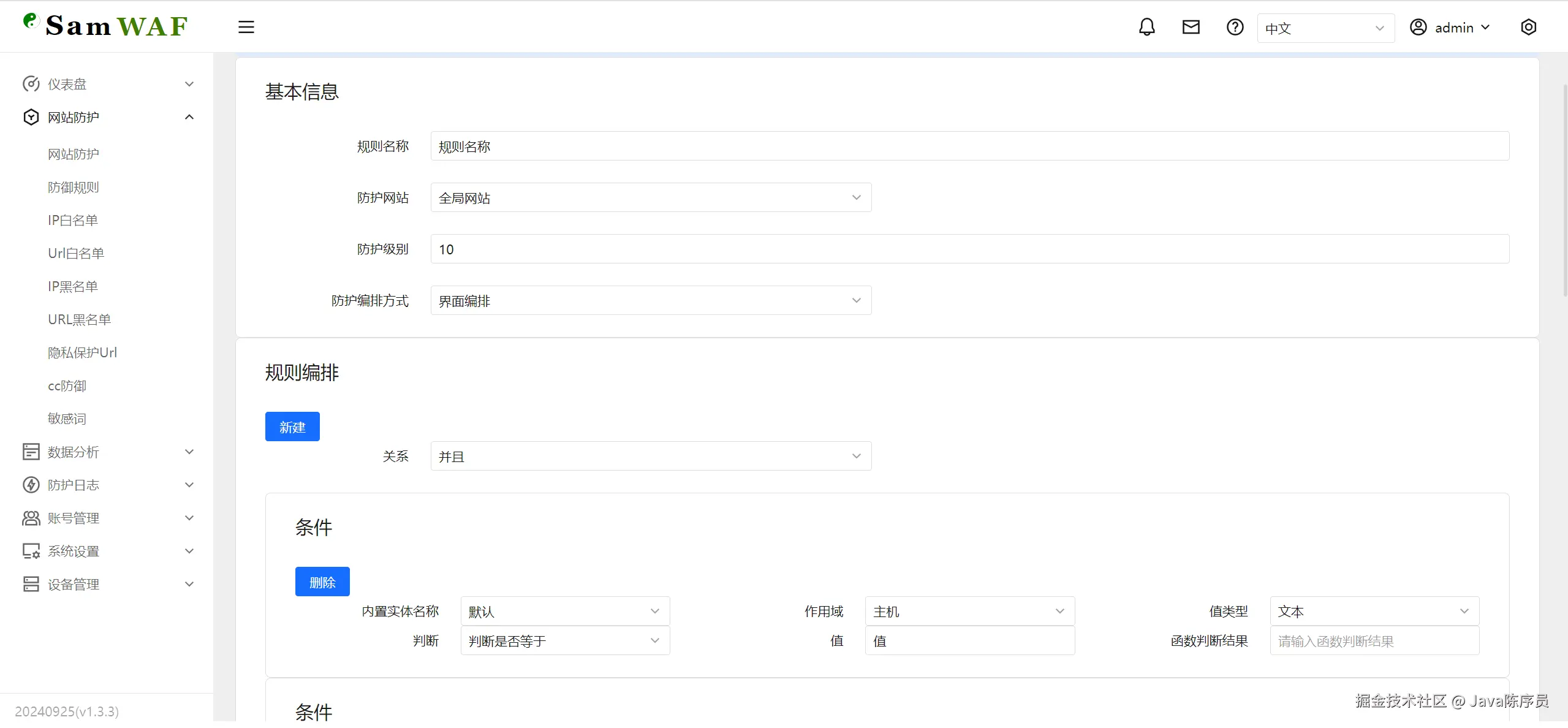Open the mail envelope icon
Viewport: 1568px width, 728px height.
1191,27
